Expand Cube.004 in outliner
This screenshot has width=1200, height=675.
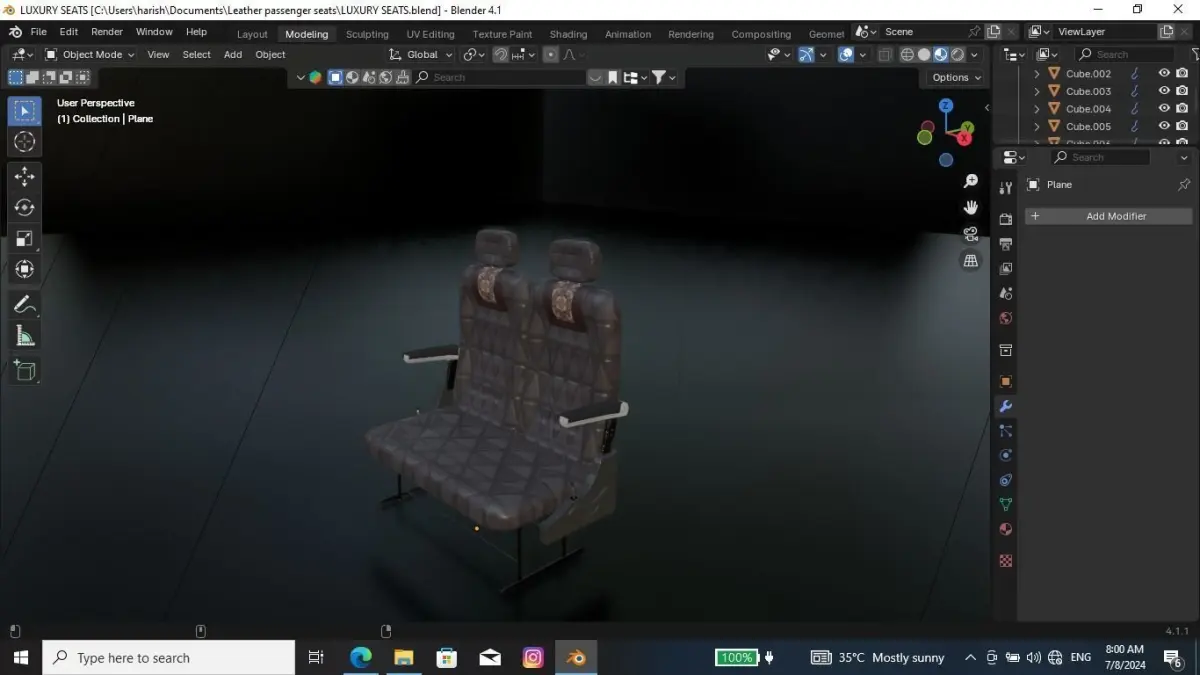pos(1037,109)
